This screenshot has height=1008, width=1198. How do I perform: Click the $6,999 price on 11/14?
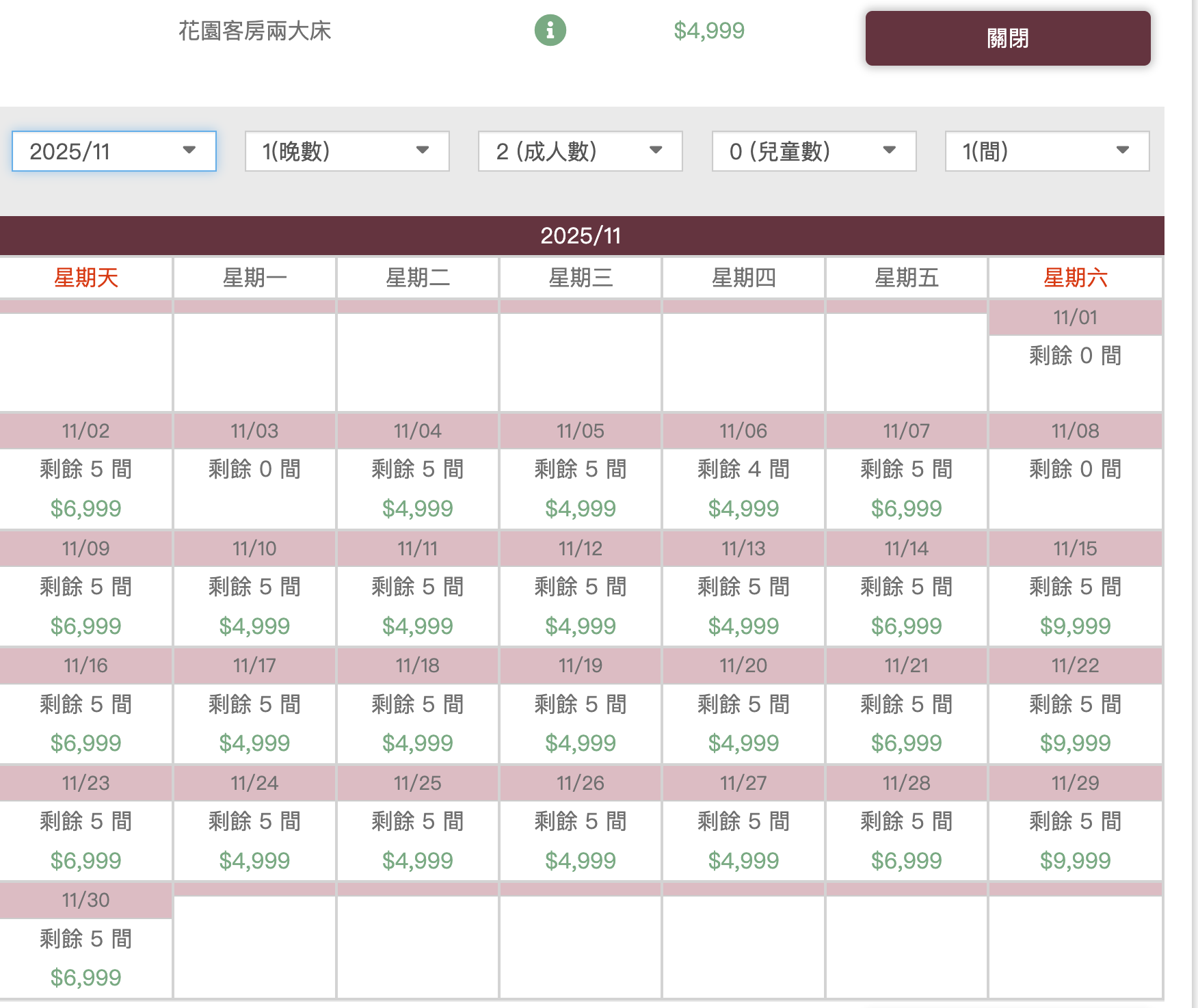pos(906,626)
